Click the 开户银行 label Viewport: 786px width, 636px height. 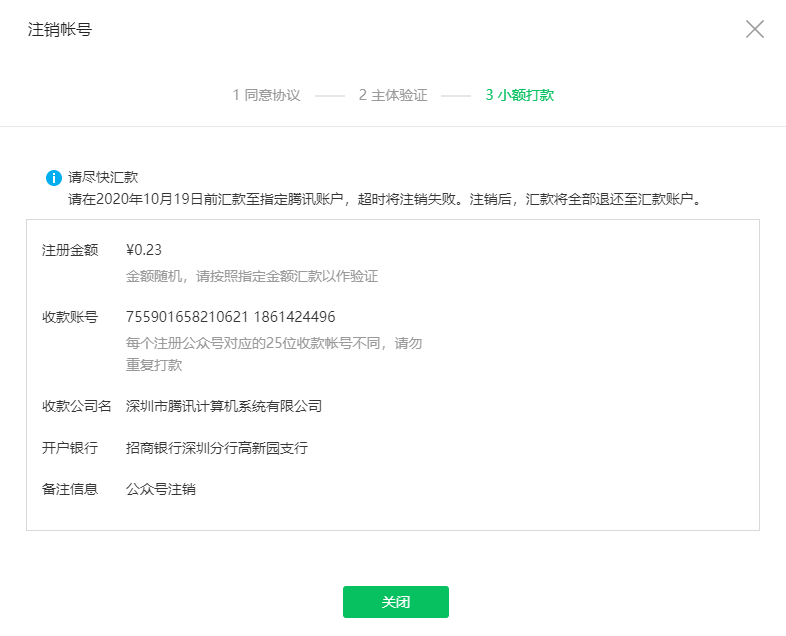70,448
